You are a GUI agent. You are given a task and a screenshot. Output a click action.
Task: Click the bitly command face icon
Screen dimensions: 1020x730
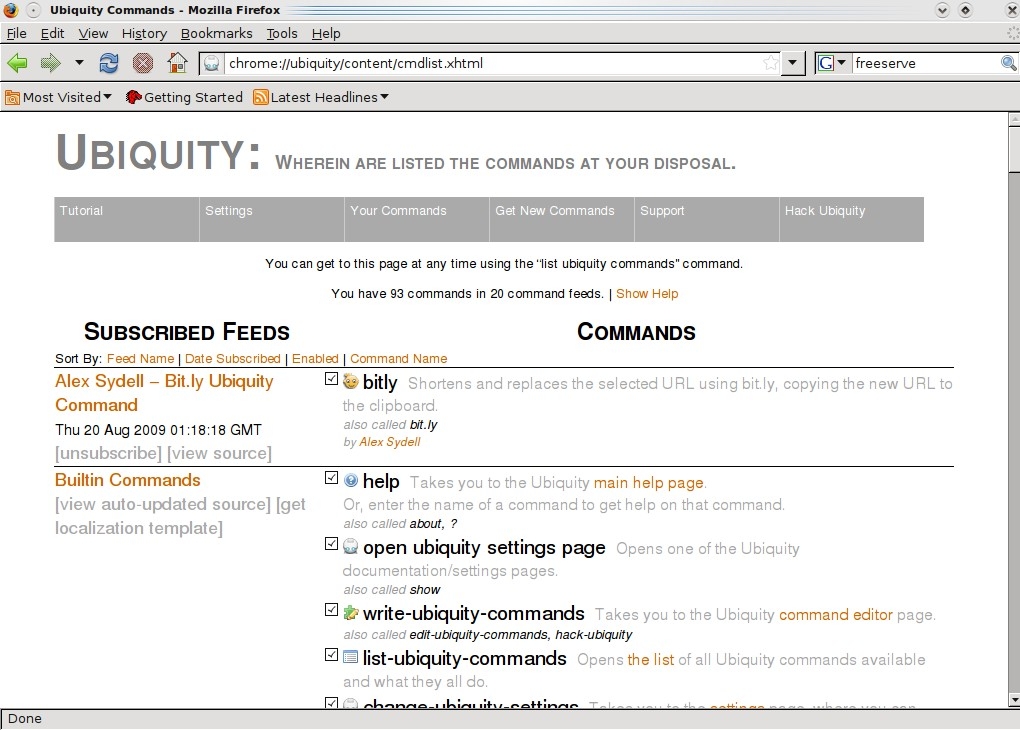click(351, 381)
